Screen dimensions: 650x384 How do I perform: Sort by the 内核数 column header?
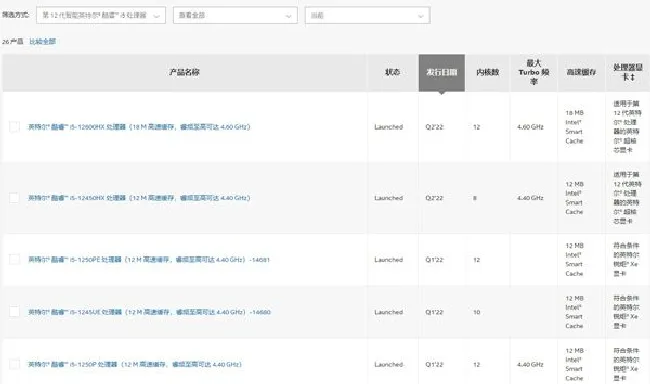pos(488,73)
